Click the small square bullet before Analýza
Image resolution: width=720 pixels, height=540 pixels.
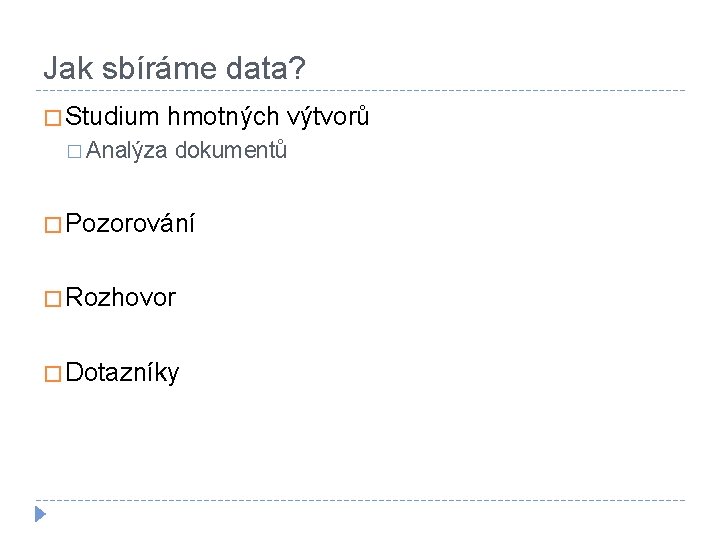(77, 152)
